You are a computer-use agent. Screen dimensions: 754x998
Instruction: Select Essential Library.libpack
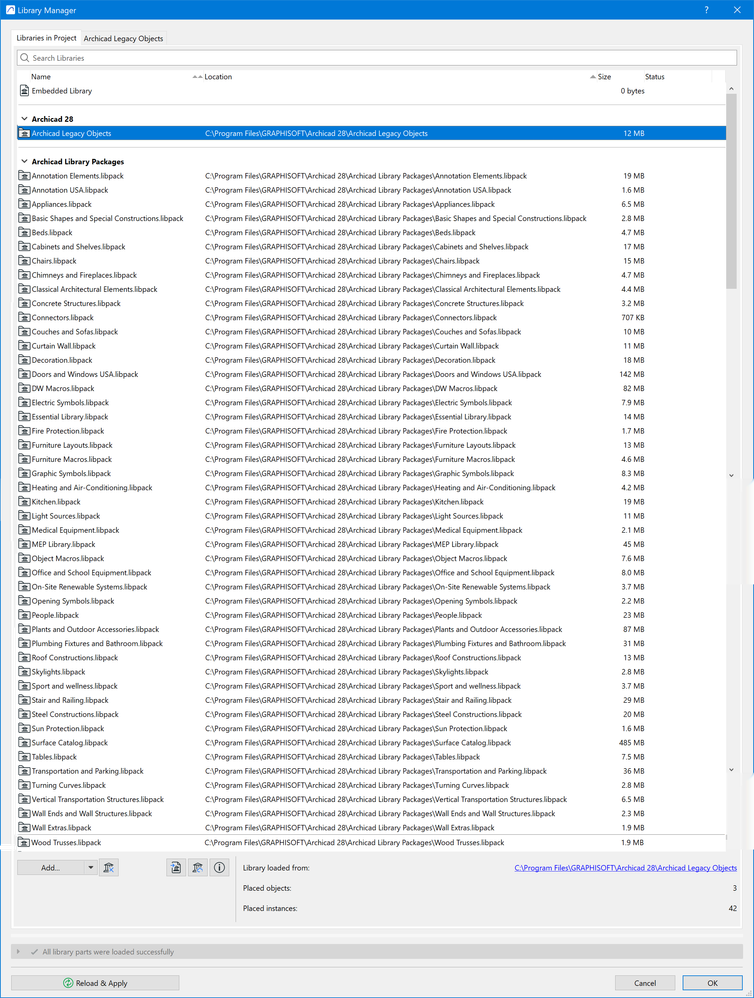tap(372, 417)
